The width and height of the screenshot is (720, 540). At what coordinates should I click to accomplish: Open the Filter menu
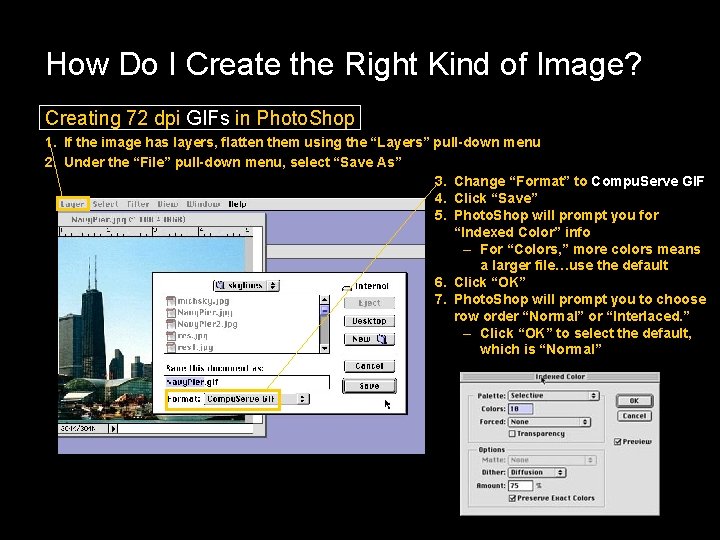138,204
